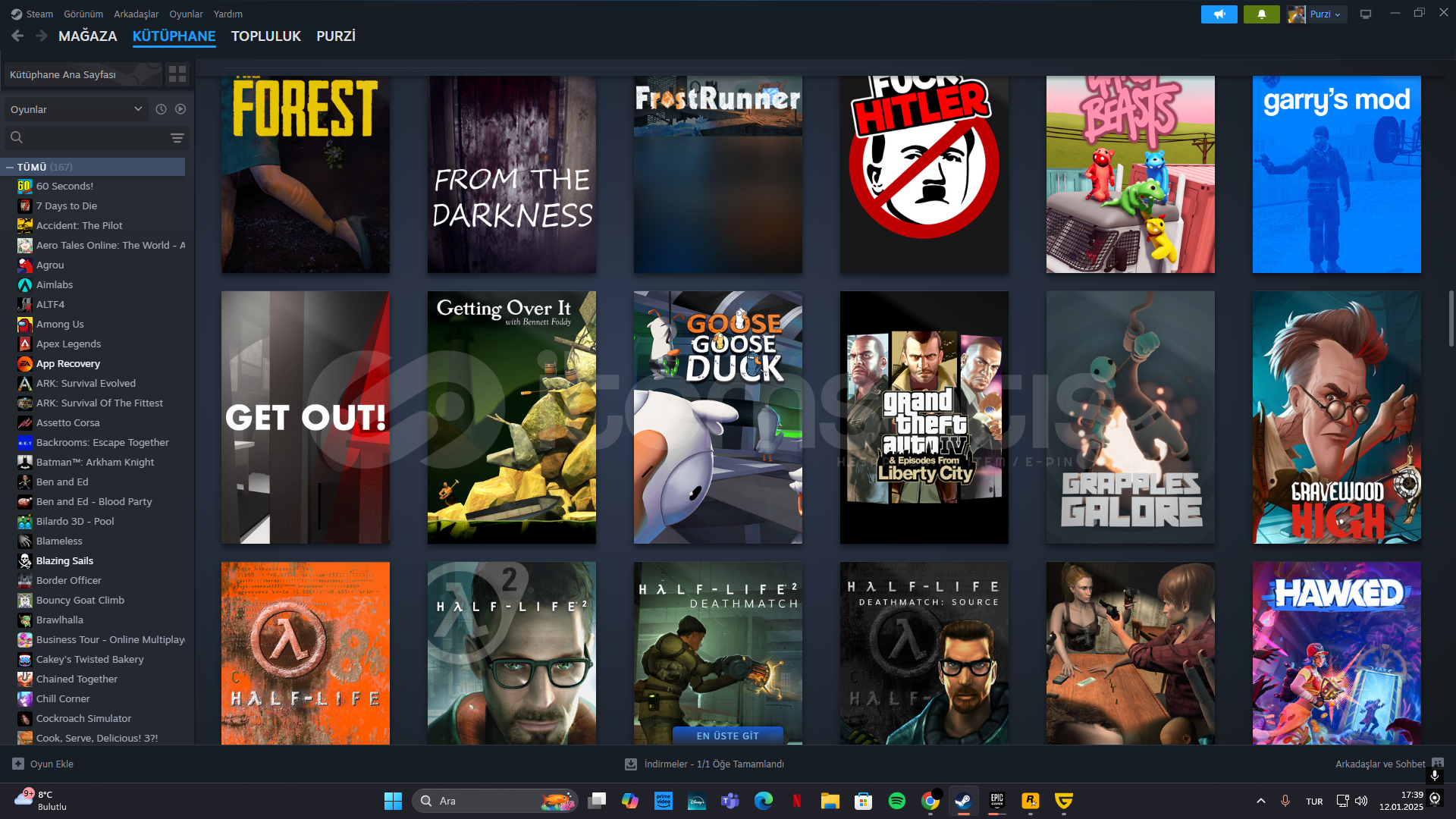This screenshot has width=1456, height=819.
Task: Open the Steam menu
Action: (39, 14)
